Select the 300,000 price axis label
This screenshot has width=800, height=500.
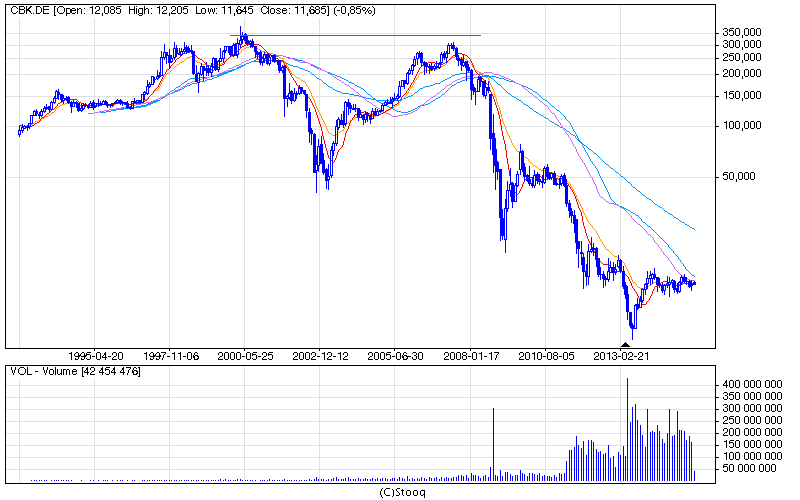(x=741, y=45)
